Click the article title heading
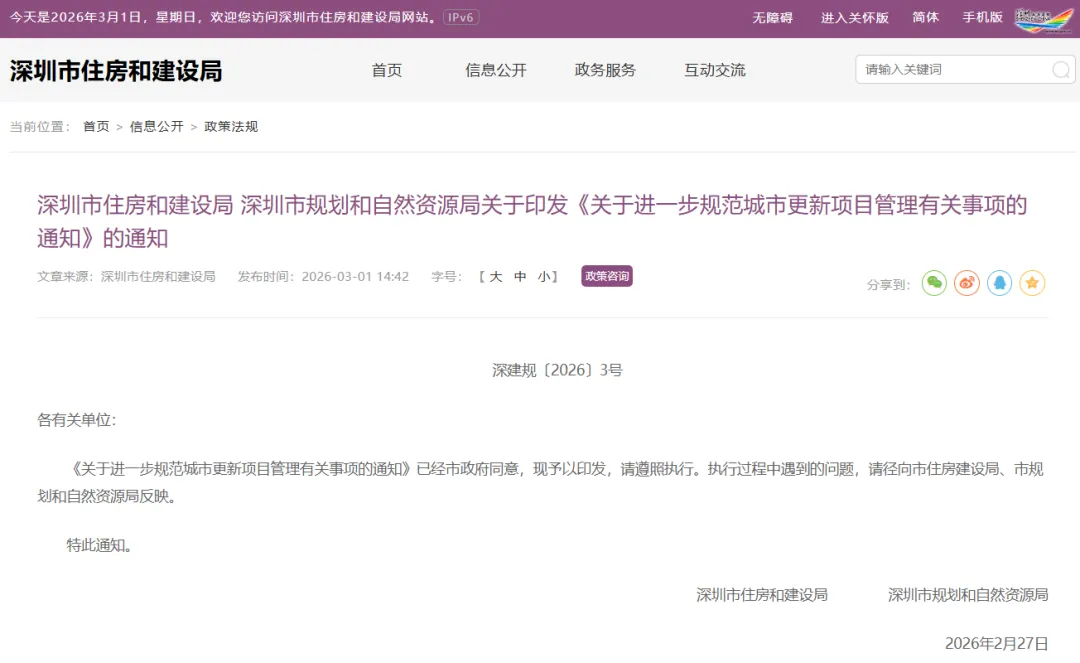This screenshot has height=663, width=1080. click(532, 221)
